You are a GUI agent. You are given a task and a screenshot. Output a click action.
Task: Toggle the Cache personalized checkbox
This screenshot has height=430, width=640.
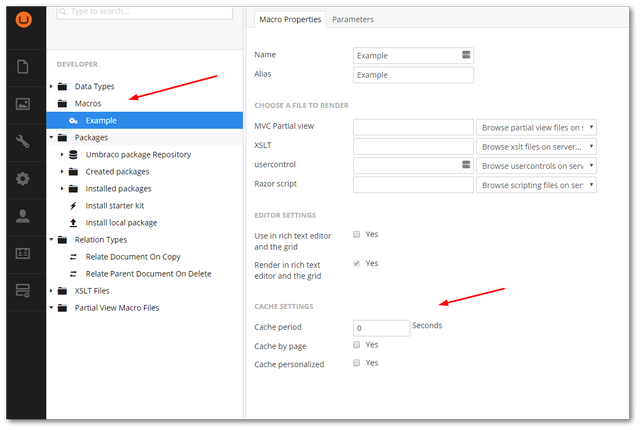356,363
